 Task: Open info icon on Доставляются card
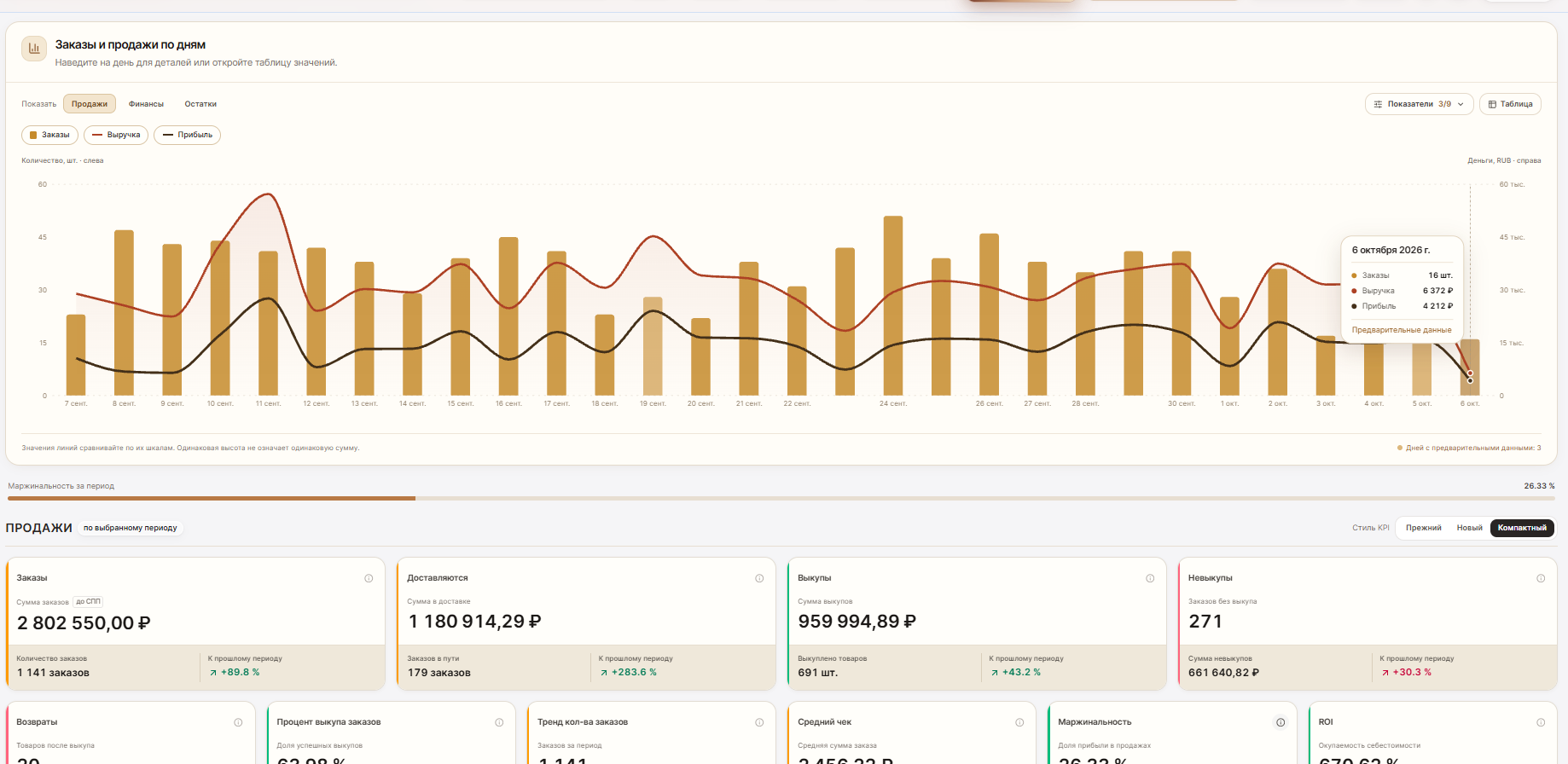point(759,578)
